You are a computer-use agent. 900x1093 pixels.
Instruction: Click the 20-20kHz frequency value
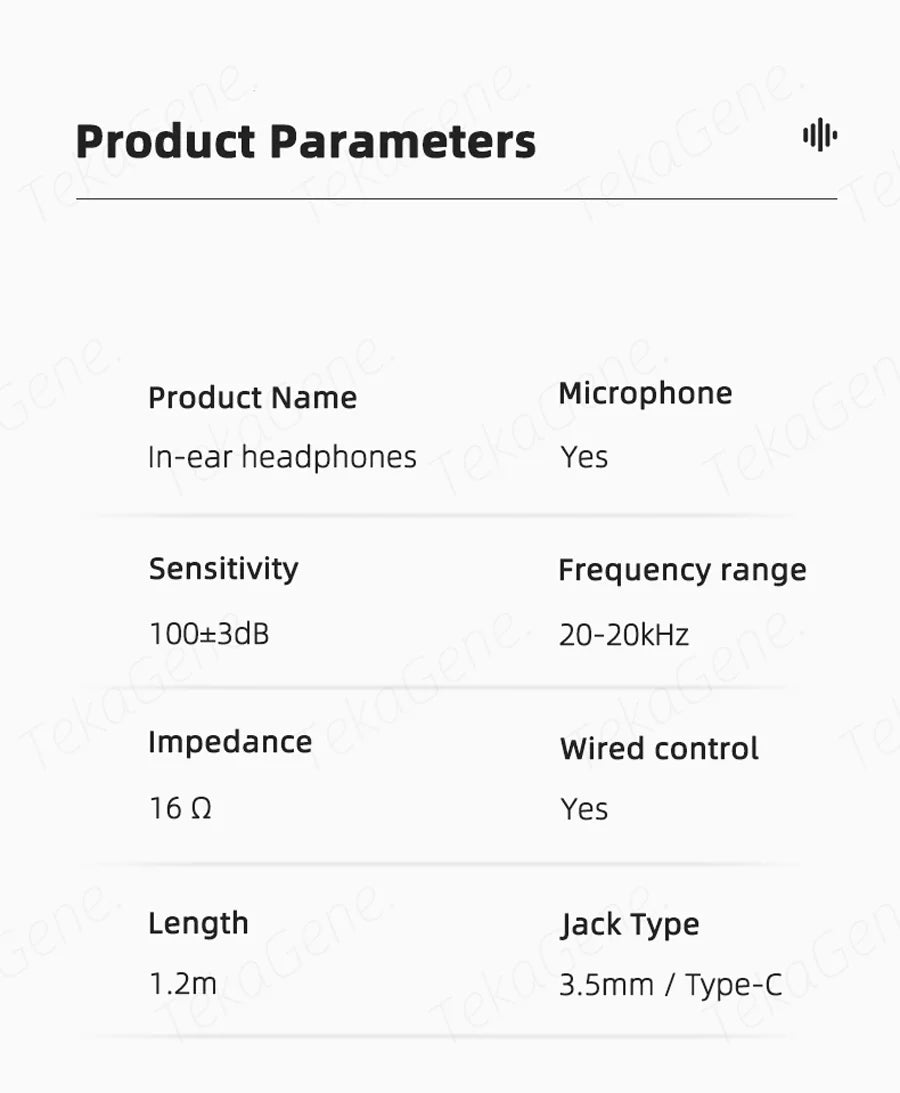pyautogui.click(x=624, y=635)
